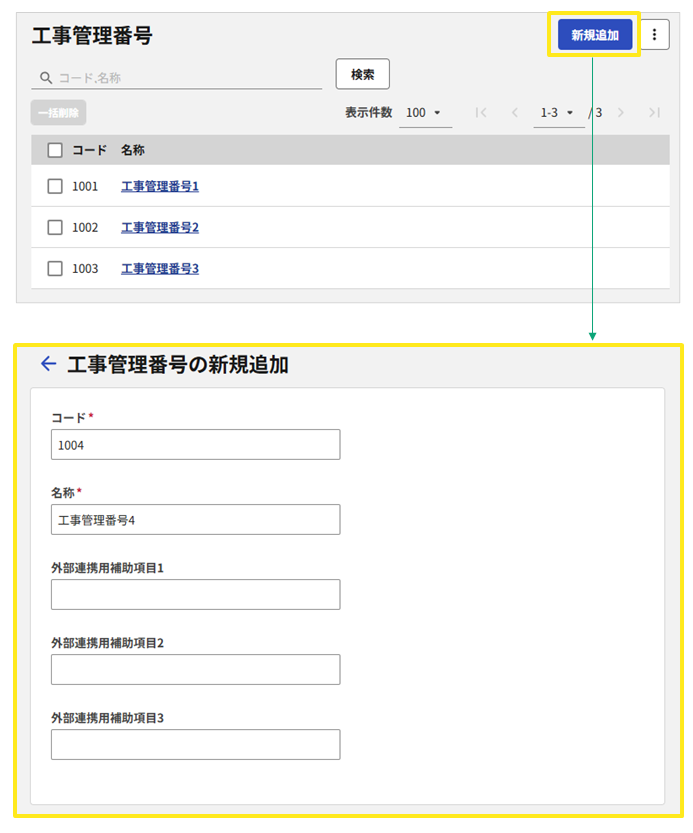Toggle the select-all checkbox in header
Viewport: 693px width, 833px height.
click(55, 150)
